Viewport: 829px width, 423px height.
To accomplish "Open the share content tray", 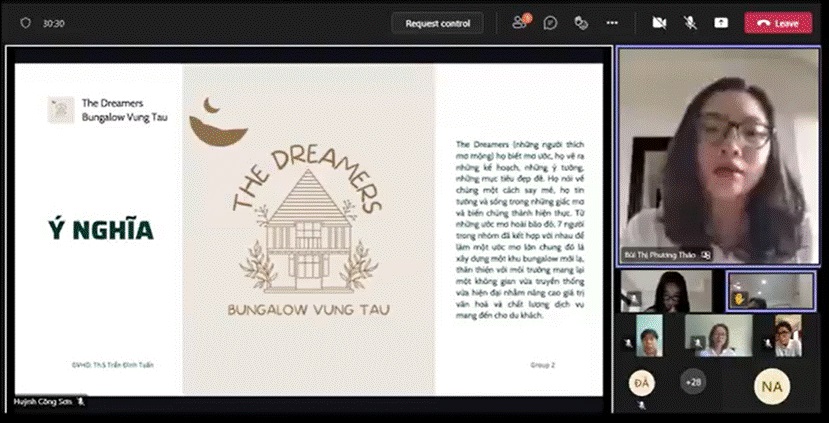I will pyautogui.click(x=720, y=23).
